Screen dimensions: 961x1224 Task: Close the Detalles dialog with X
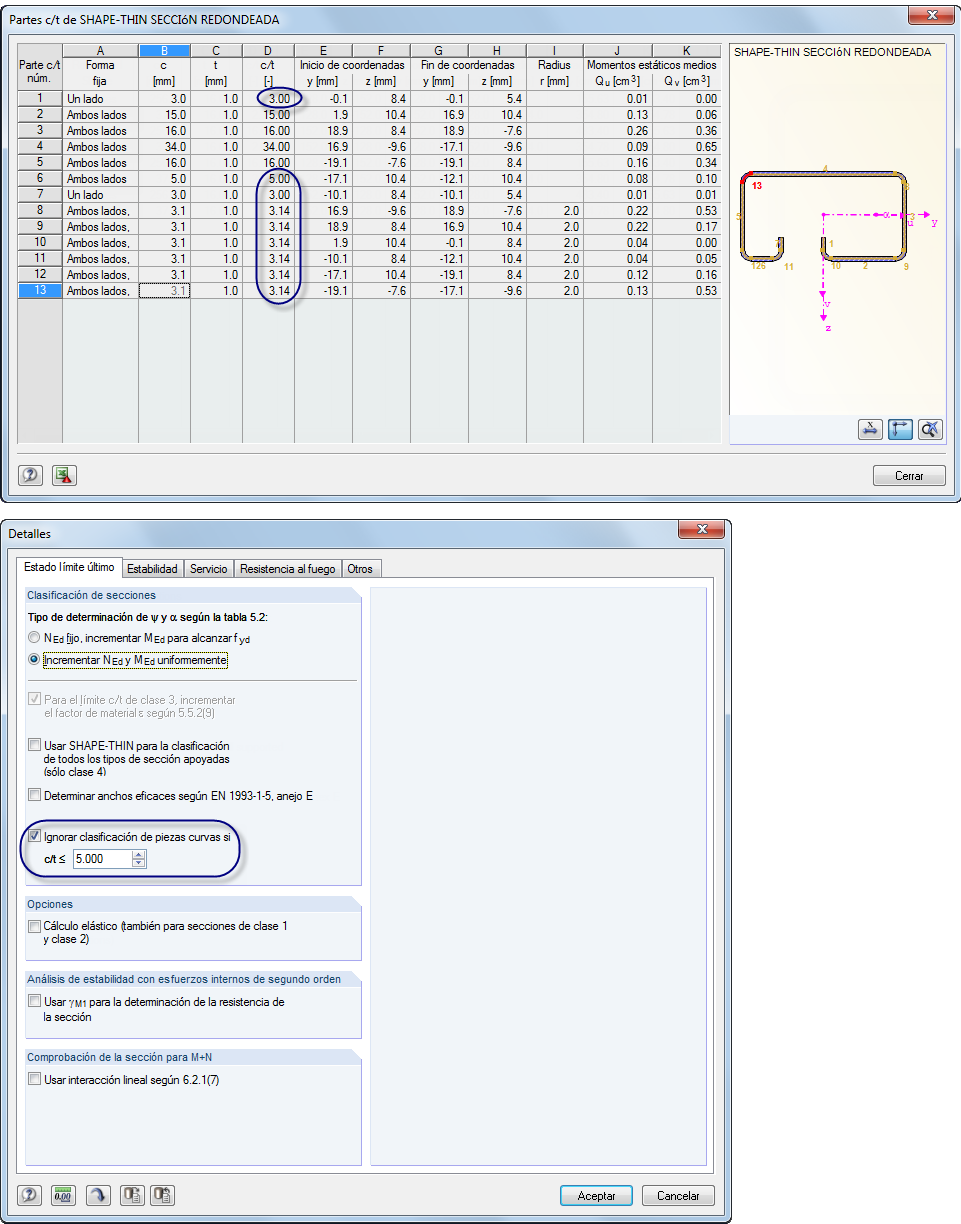pyautogui.click(x=700, y=529)
